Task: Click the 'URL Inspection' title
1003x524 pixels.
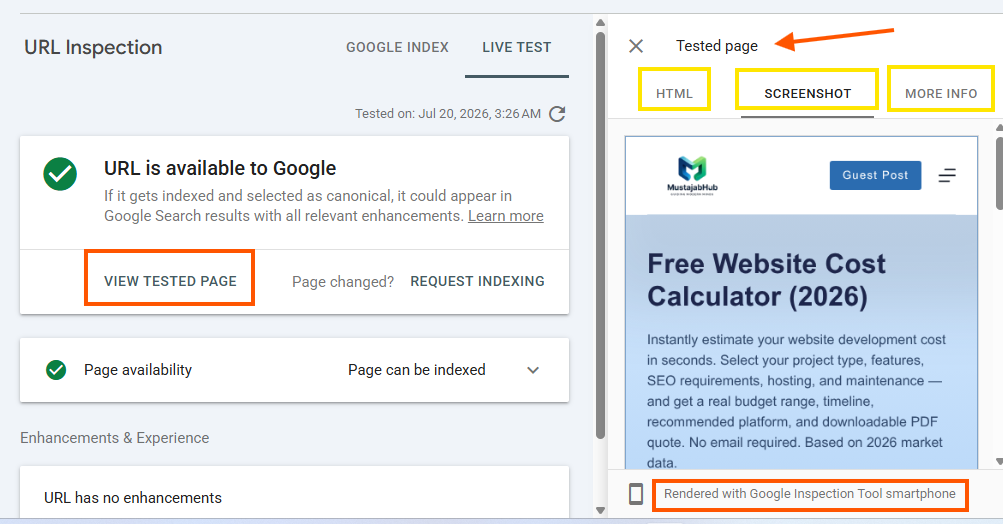Action: (93, 47)
